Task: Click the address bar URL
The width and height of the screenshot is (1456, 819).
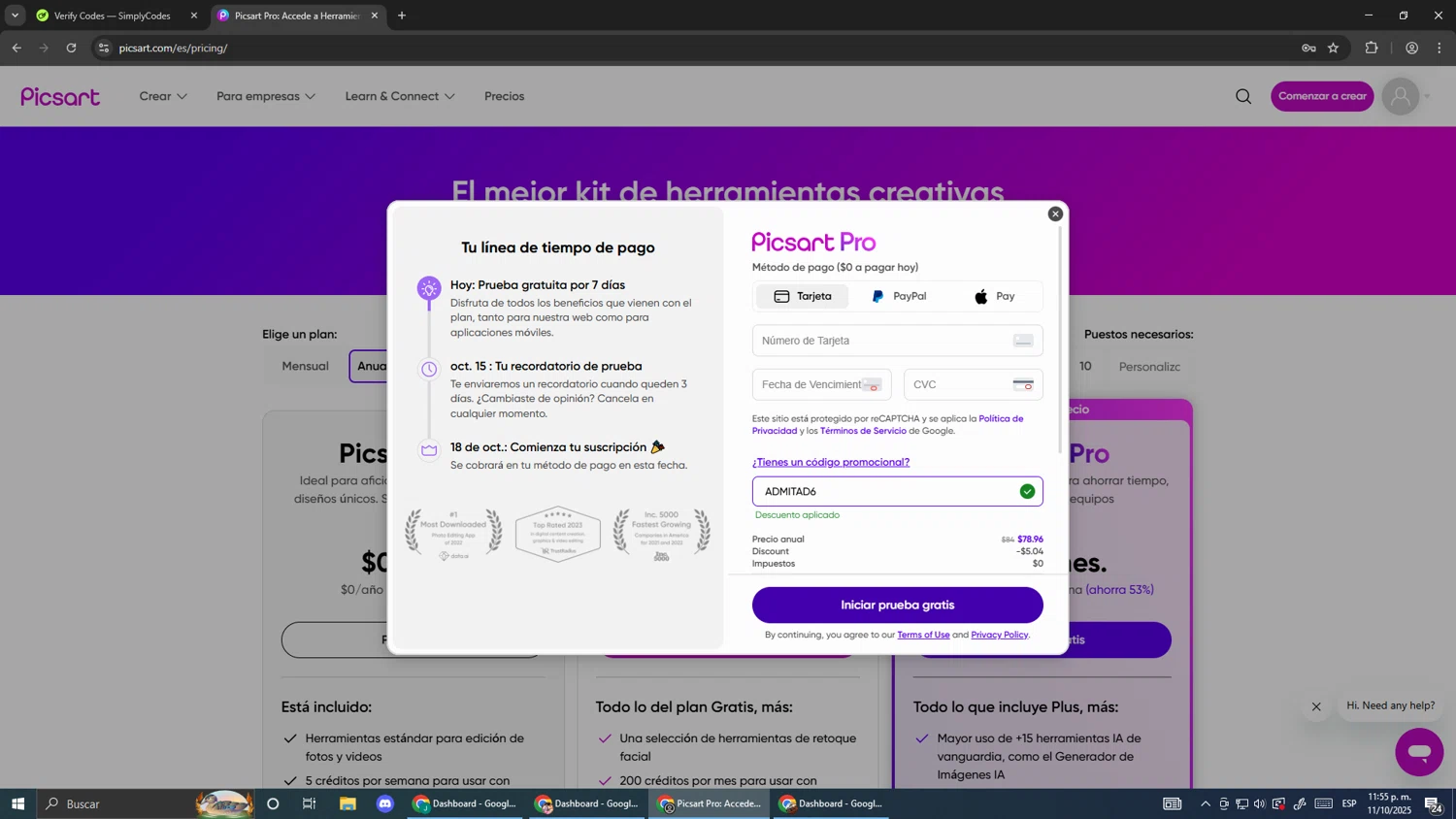Action: tap(174, 48)
